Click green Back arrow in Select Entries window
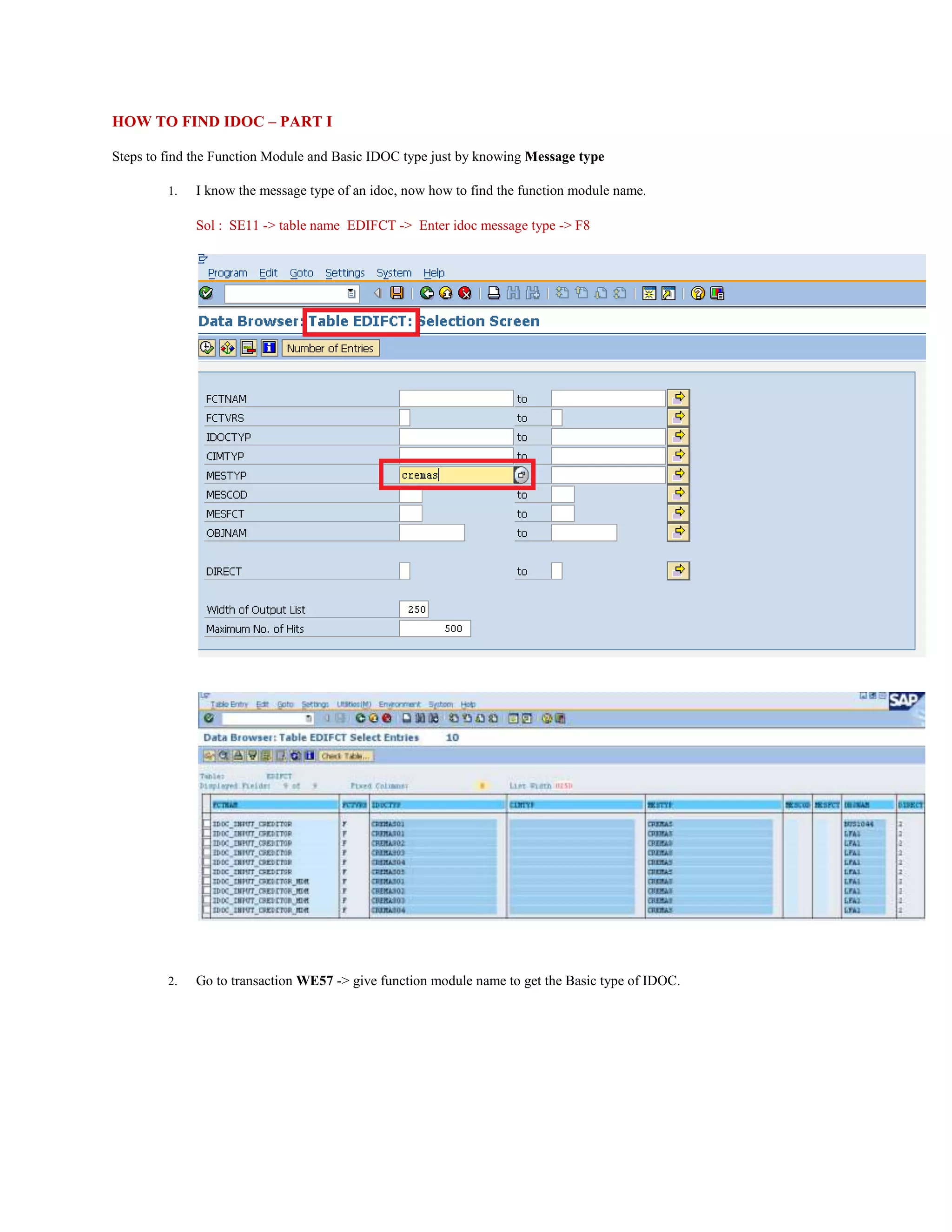 click(360, 718)
